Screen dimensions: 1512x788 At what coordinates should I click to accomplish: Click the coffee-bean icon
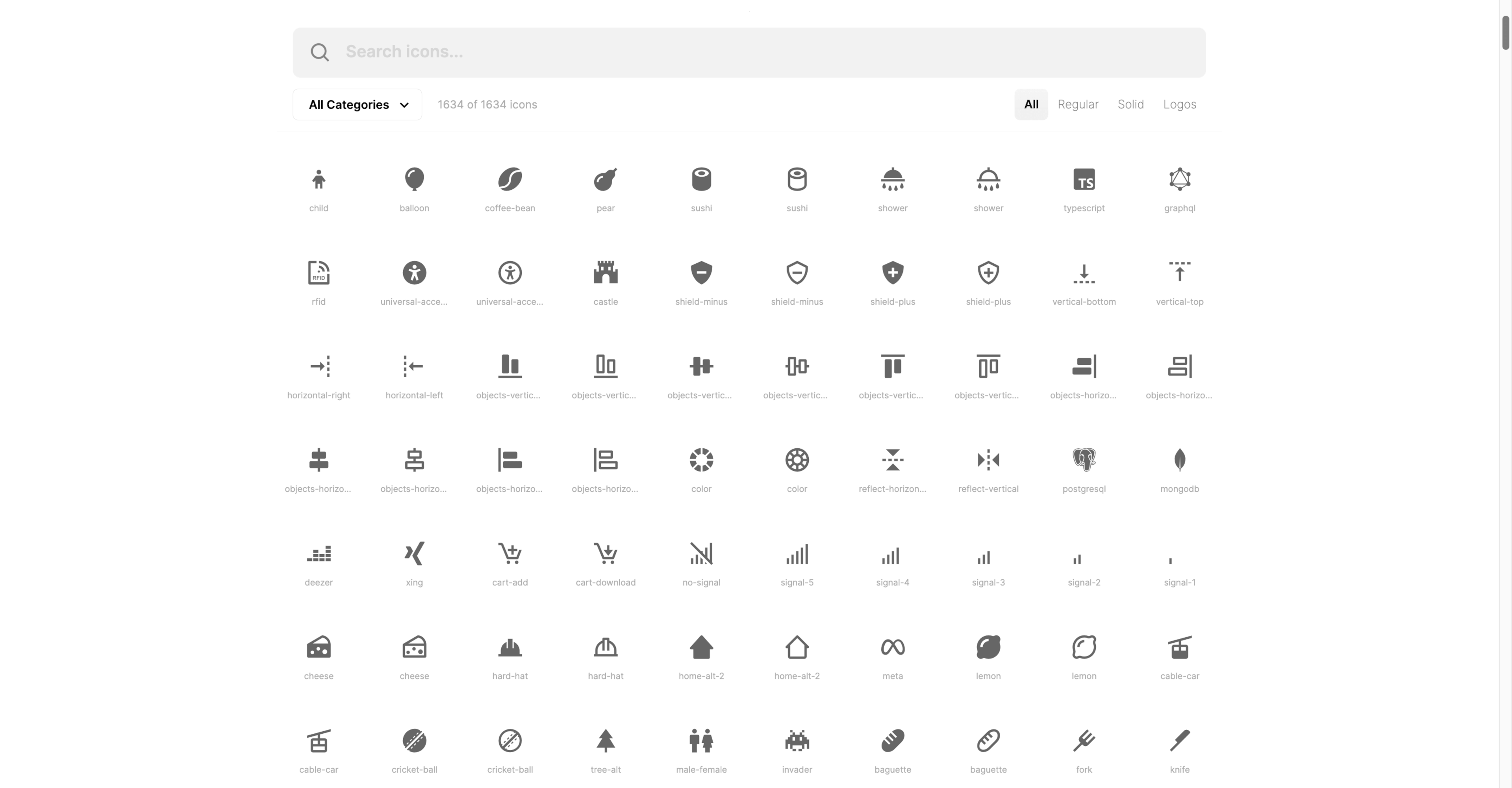[510, 179]
